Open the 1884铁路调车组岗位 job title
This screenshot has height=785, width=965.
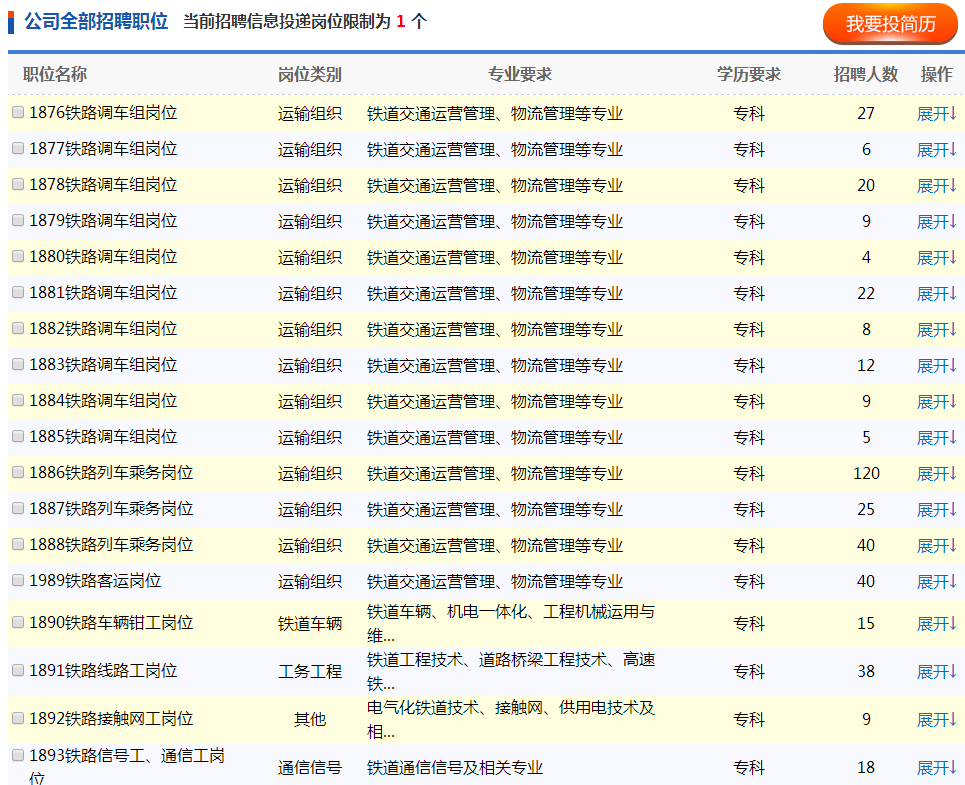coord(103,401)
